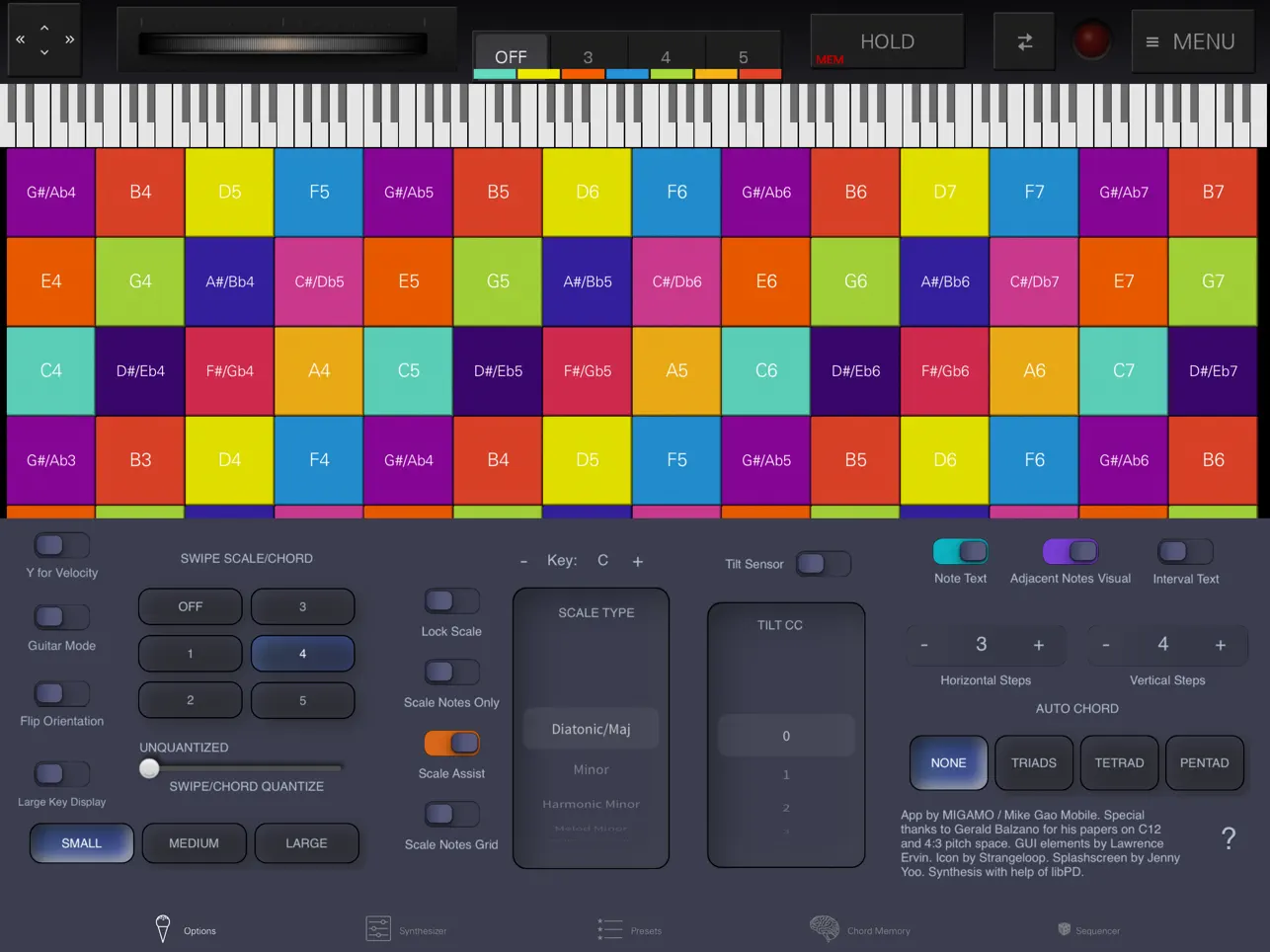Image resolution: width=1270 pixels, height=952 pixels.
Task: Turn off Note Text switch
Action: tap(961, 551)
